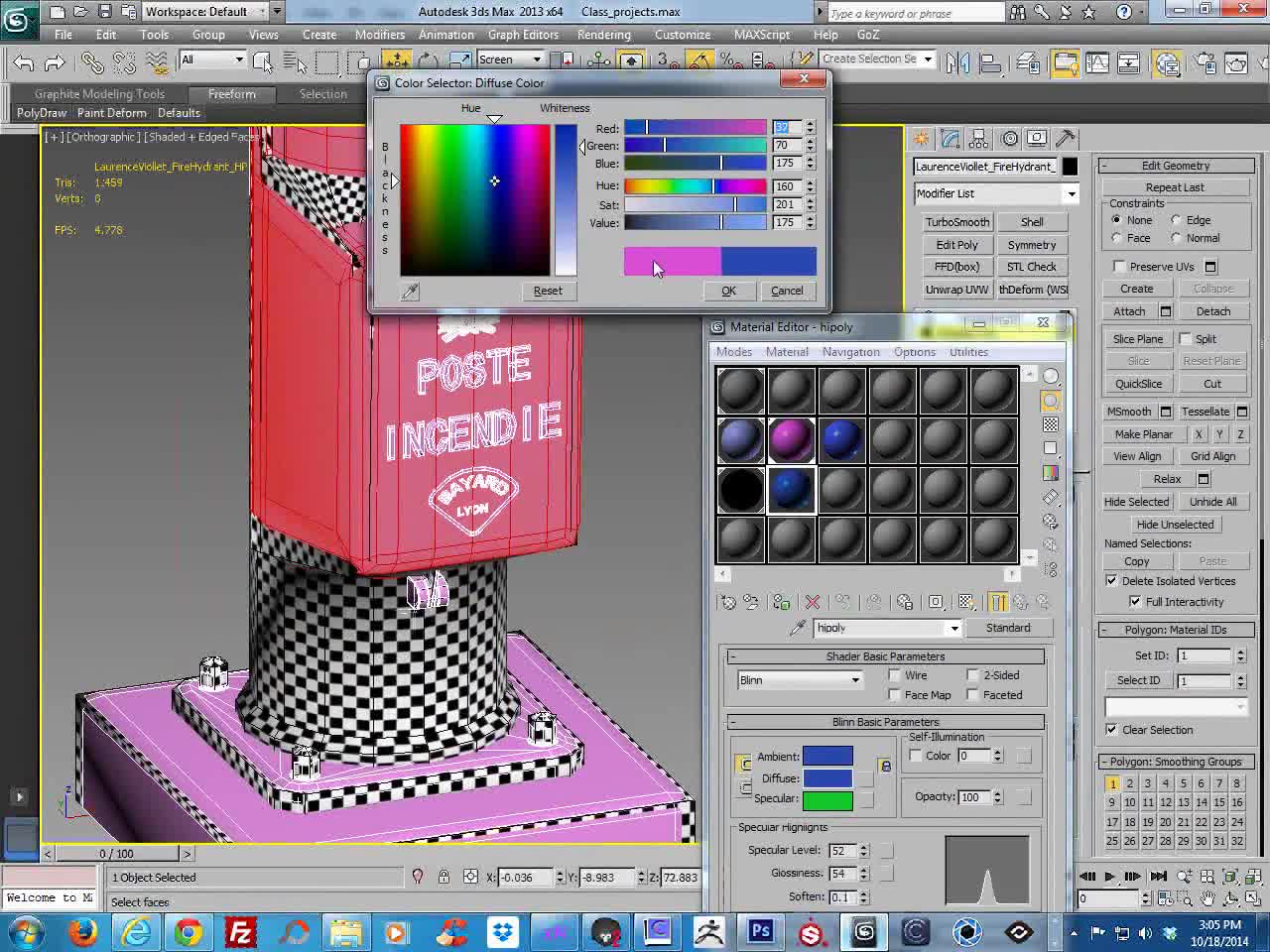Viewport: 1270px width, 952px height.
Task: Click Cancel in the Color Selector
Action: [x=787, y=291]
